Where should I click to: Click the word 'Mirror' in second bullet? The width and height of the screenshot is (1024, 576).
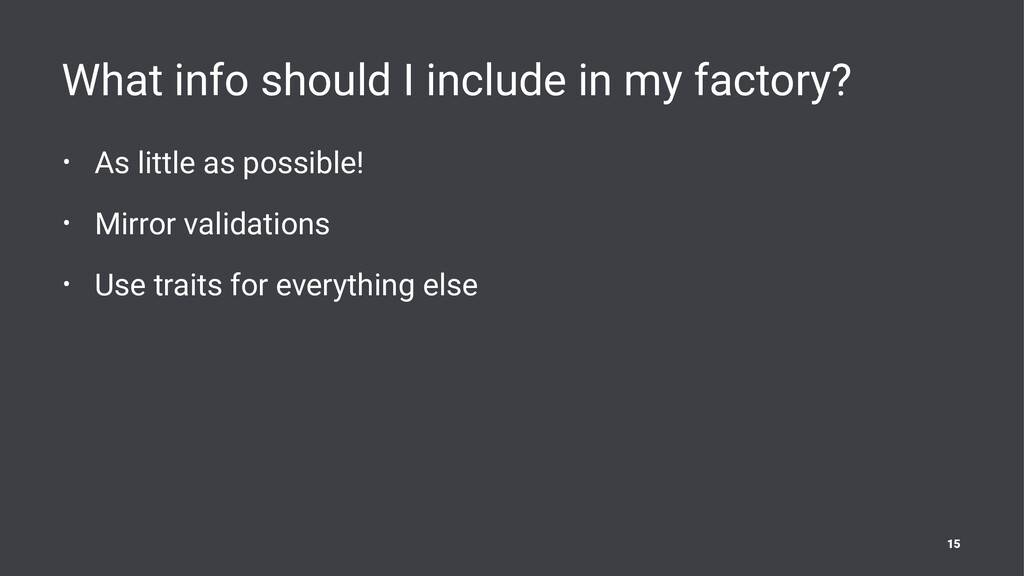pyautogui.click(x=135, y=224)
